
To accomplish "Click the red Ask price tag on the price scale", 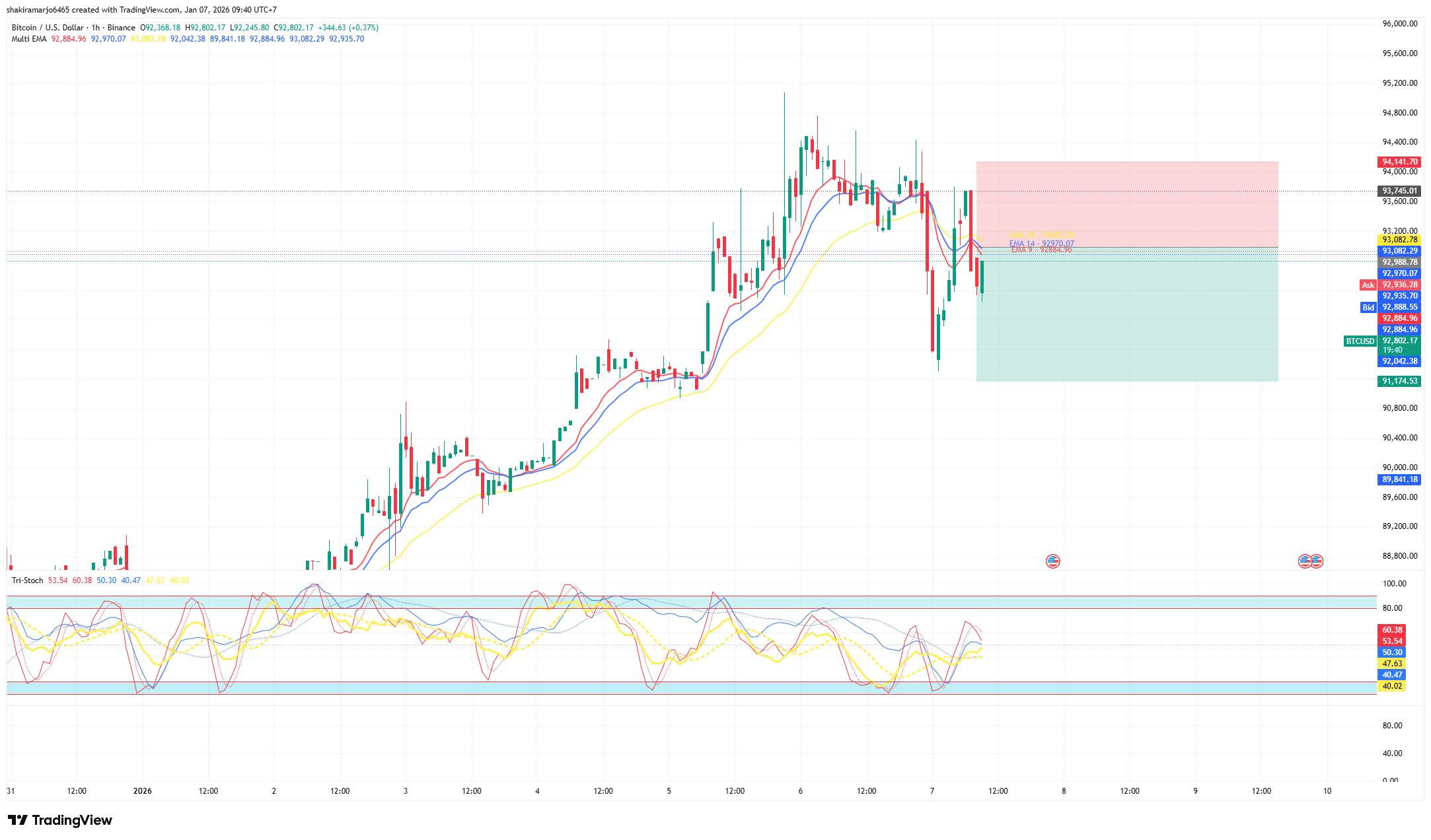I will click(1367, 285).
